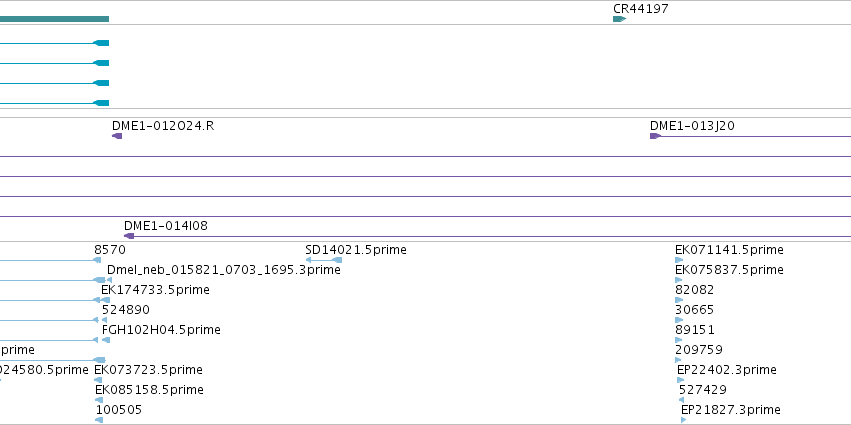Screen dimensions: 851x425
Task: Click the EK073723.5prime feature arrow
Action: point(98,380)
